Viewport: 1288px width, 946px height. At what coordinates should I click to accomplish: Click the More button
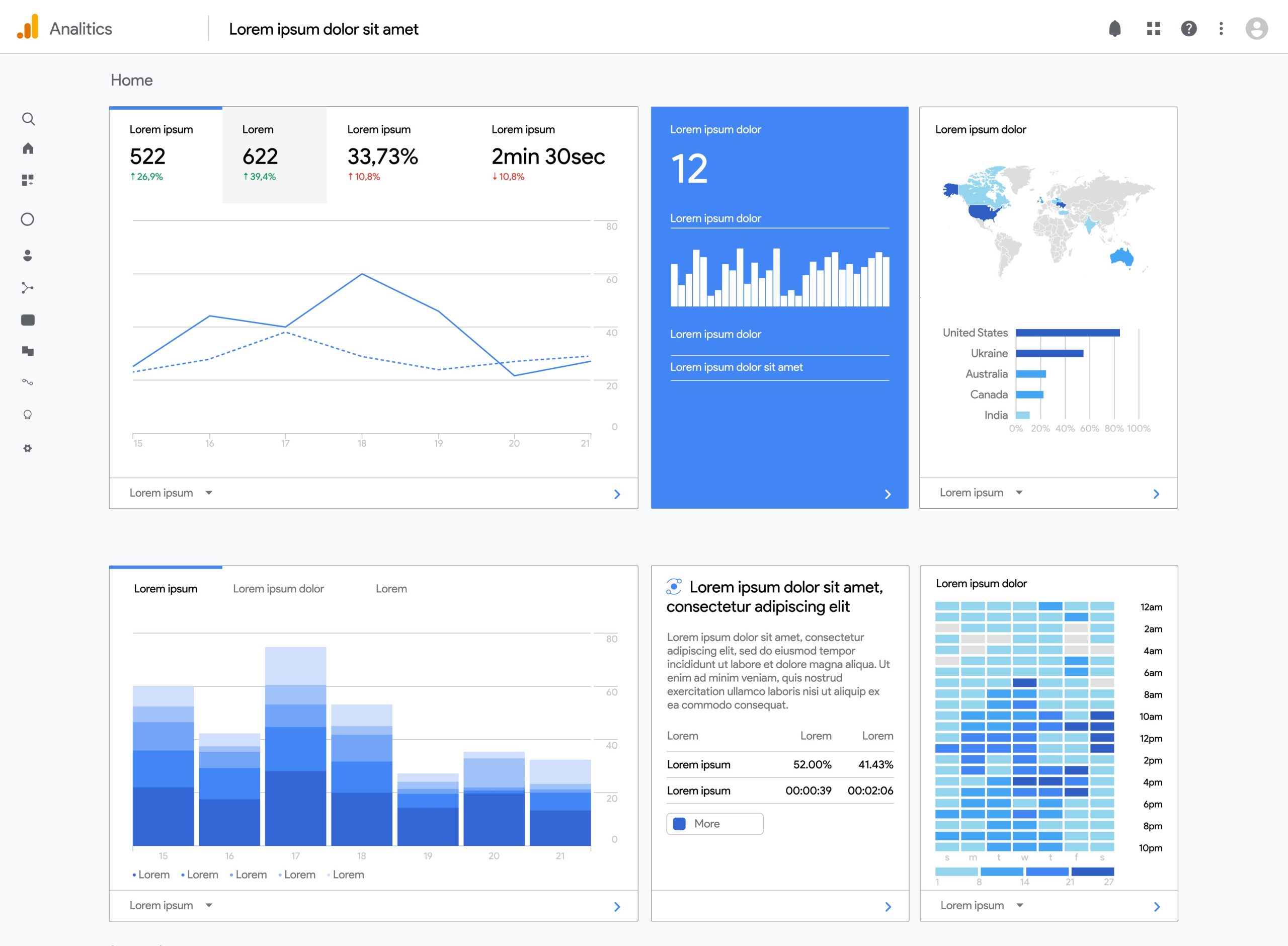click(x=714, y=823)
